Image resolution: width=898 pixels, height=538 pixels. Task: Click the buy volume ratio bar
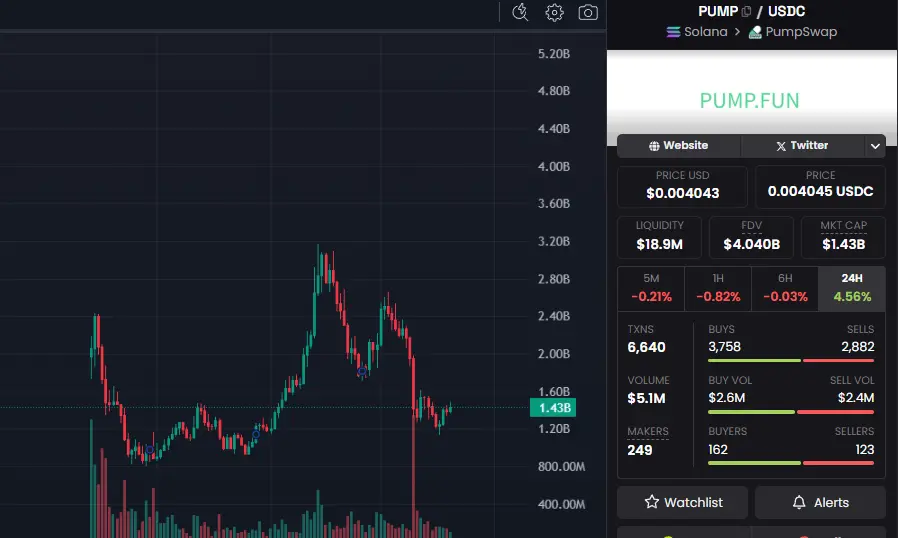tap(791, 412)
